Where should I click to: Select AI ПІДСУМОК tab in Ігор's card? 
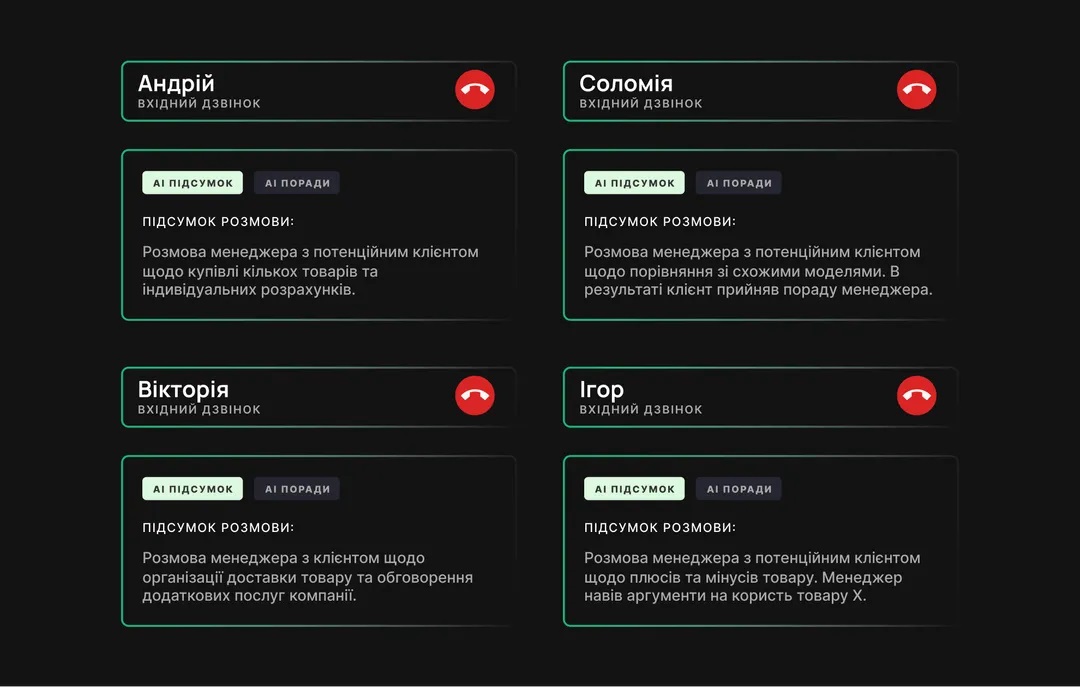[634, 489]
